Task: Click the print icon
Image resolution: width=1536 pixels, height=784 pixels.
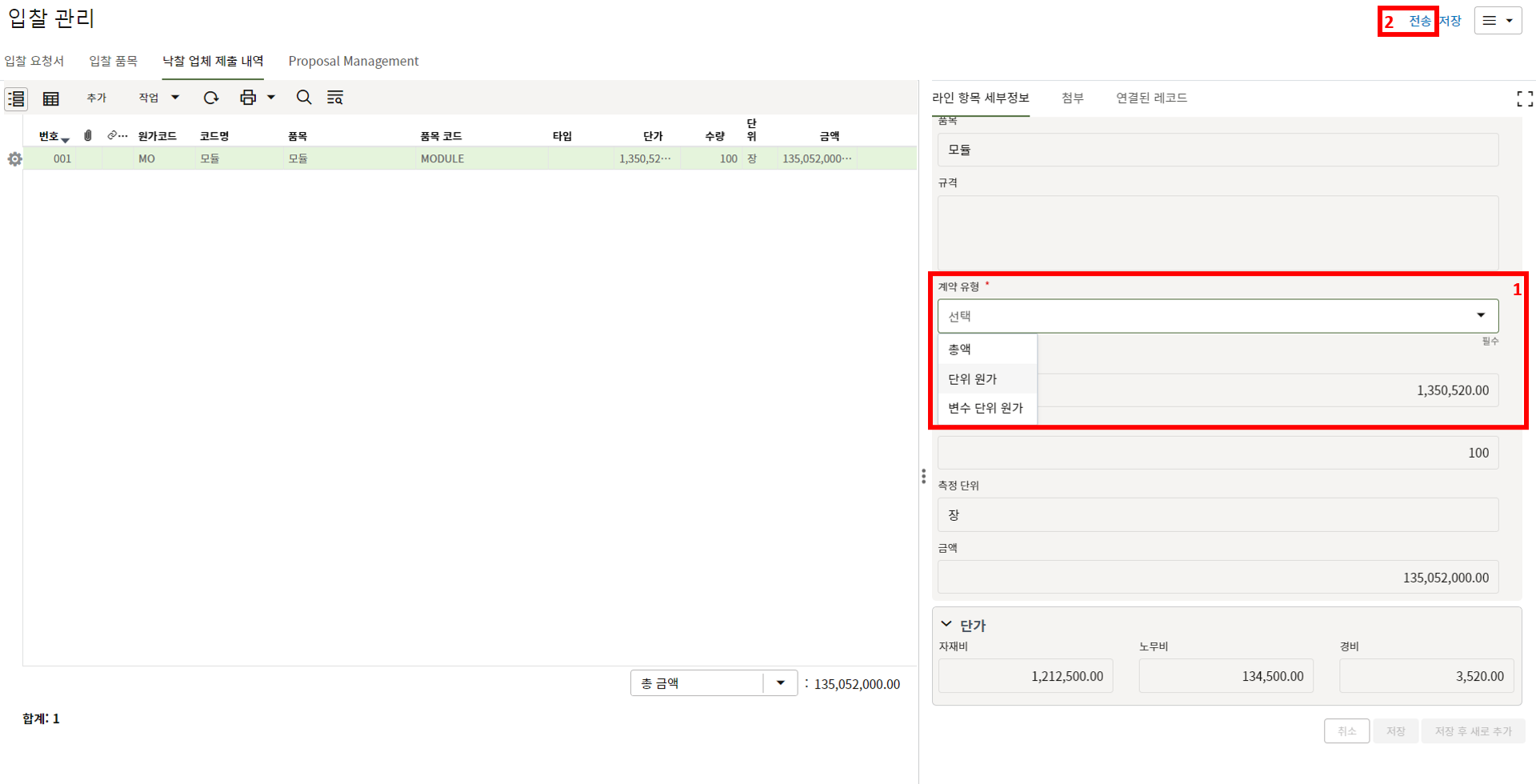Action: coord(248,98)
